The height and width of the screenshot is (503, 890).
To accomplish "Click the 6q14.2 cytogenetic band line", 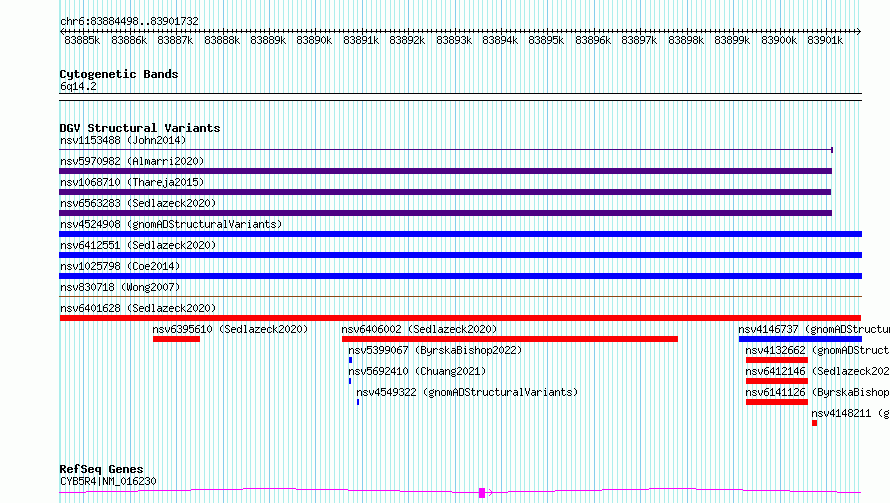I will tap(460, 97).
